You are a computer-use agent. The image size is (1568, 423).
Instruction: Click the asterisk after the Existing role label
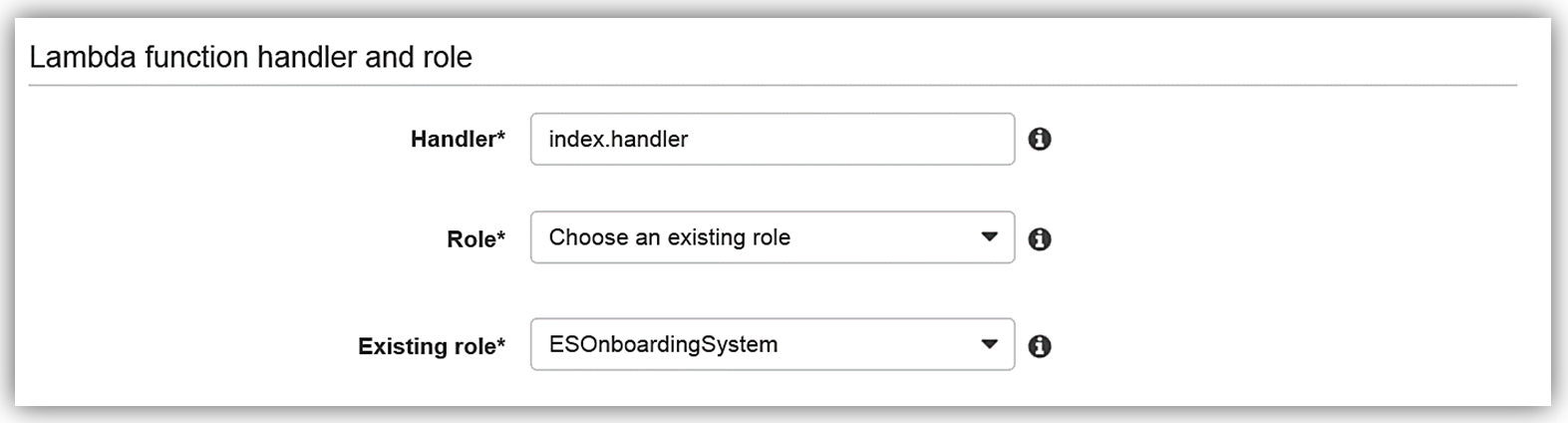[x=501, y=343]
